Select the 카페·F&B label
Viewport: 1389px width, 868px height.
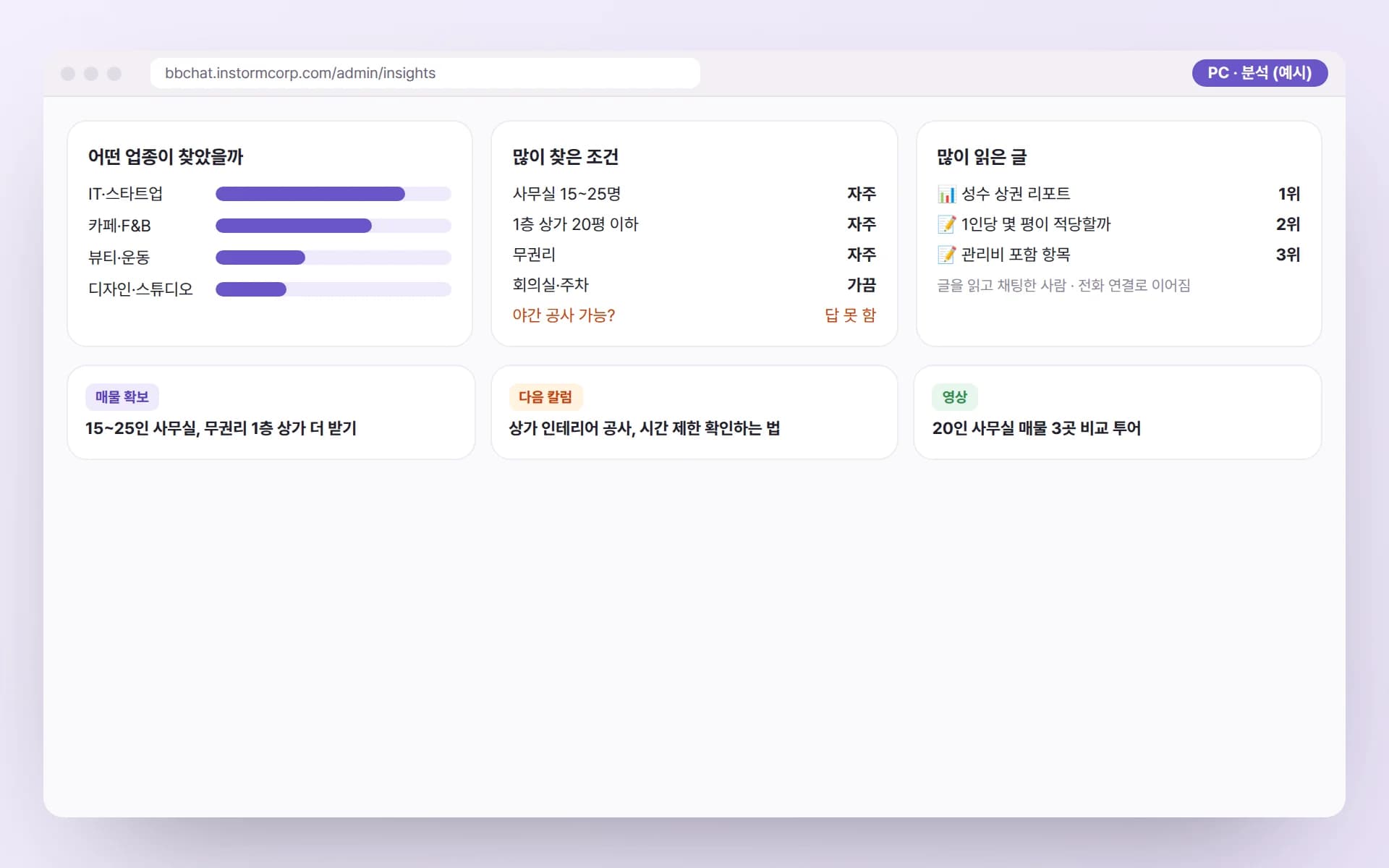click(119, 226)
